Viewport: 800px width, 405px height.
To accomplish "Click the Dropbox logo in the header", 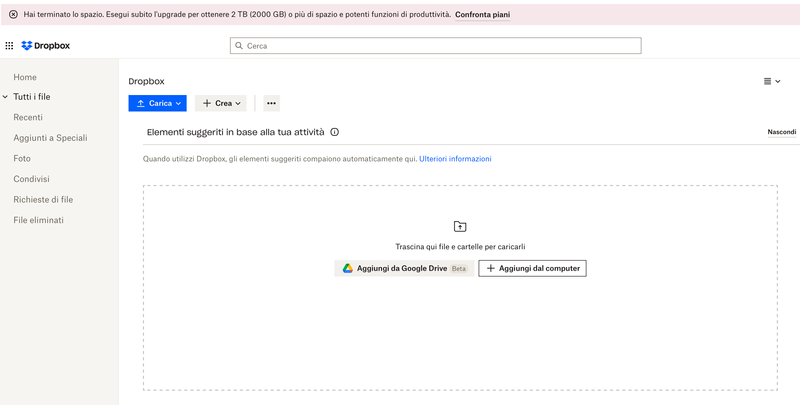I will [x=45, y=46].
